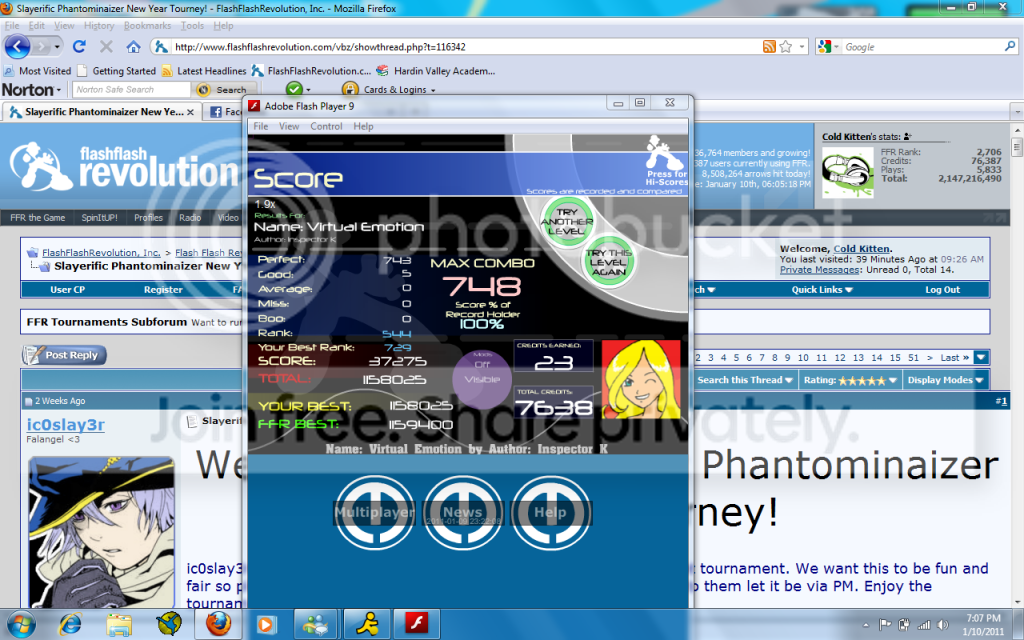Open the Control menu in Flash Player
This screenshot has width=1024, height=640.
[326, 127]
